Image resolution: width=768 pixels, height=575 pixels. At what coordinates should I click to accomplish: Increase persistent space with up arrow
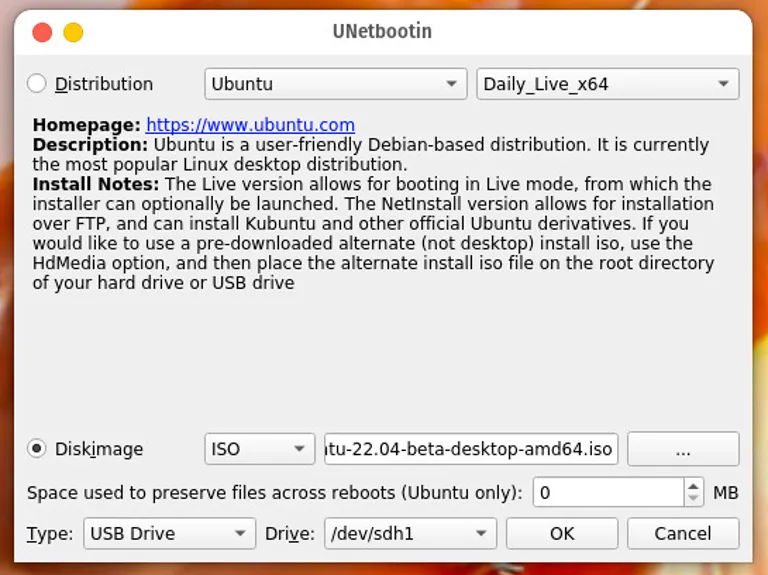click(693, 486)
